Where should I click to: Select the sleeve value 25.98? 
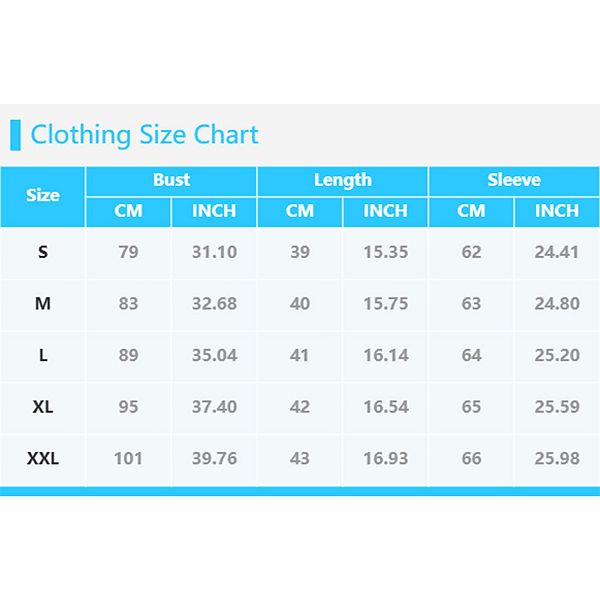point(557,459)
